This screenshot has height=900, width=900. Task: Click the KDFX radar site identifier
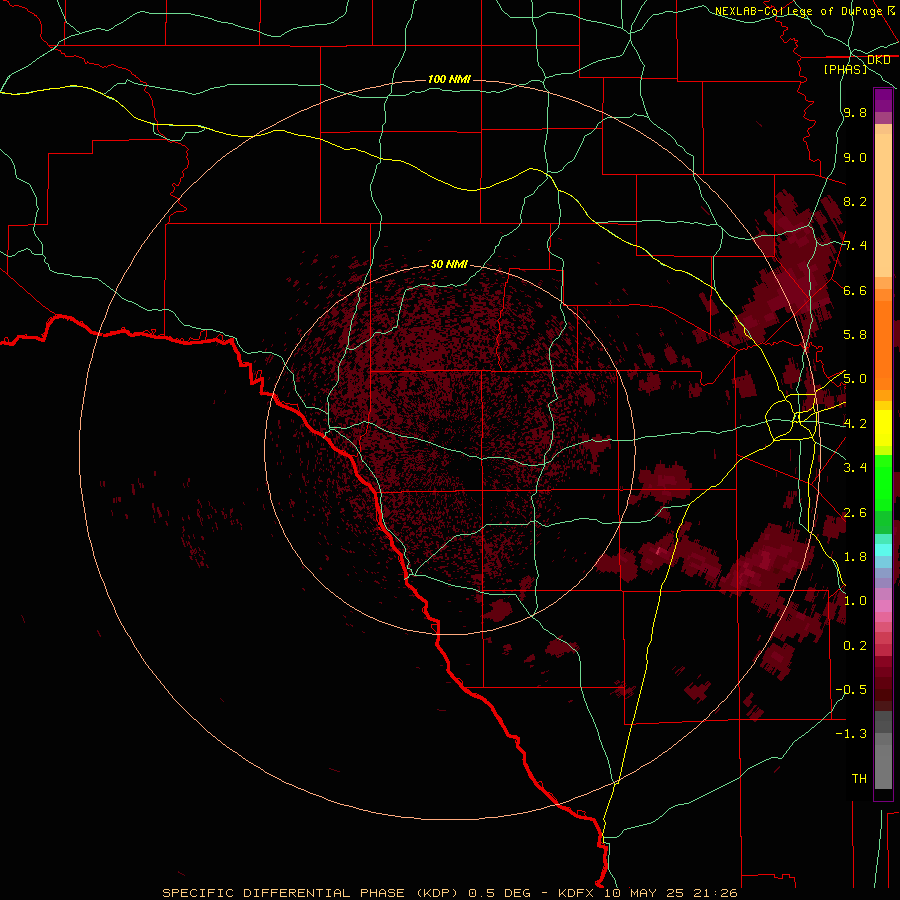point(576,893)
